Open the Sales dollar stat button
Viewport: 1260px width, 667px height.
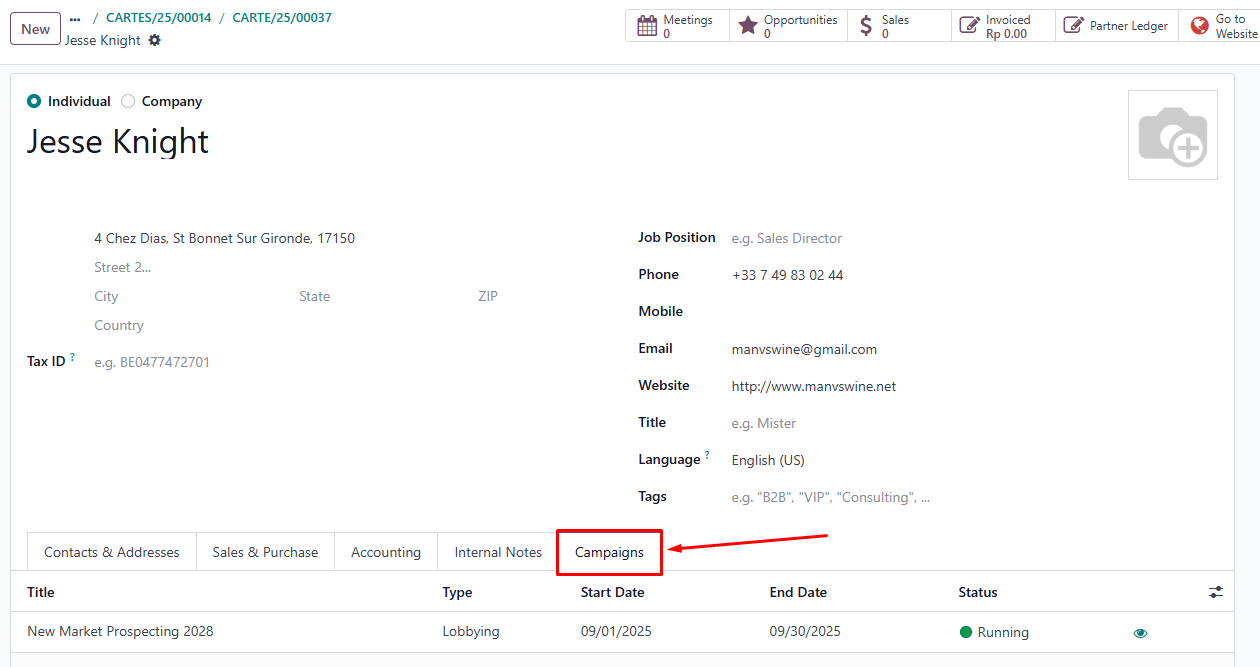click(x=866, y=26)
